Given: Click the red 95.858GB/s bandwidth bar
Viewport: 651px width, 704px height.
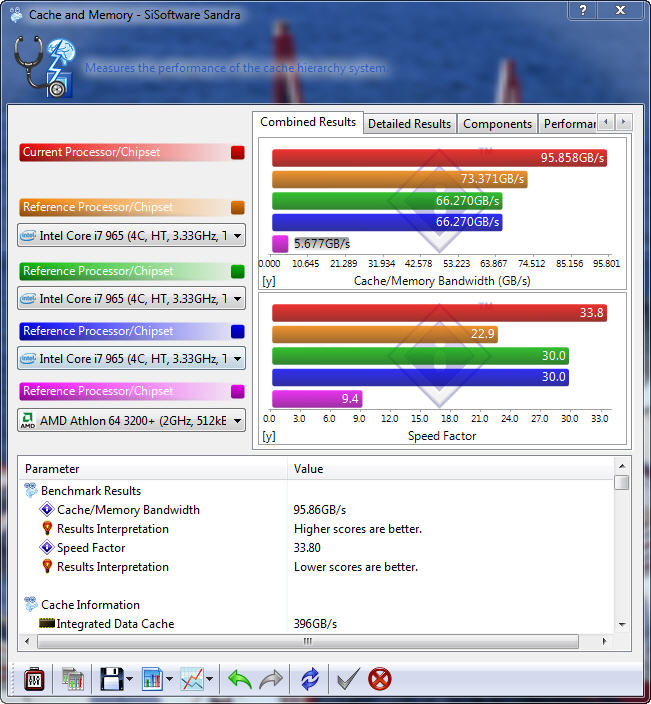Looking at the screenshot, I should [440, 158].
